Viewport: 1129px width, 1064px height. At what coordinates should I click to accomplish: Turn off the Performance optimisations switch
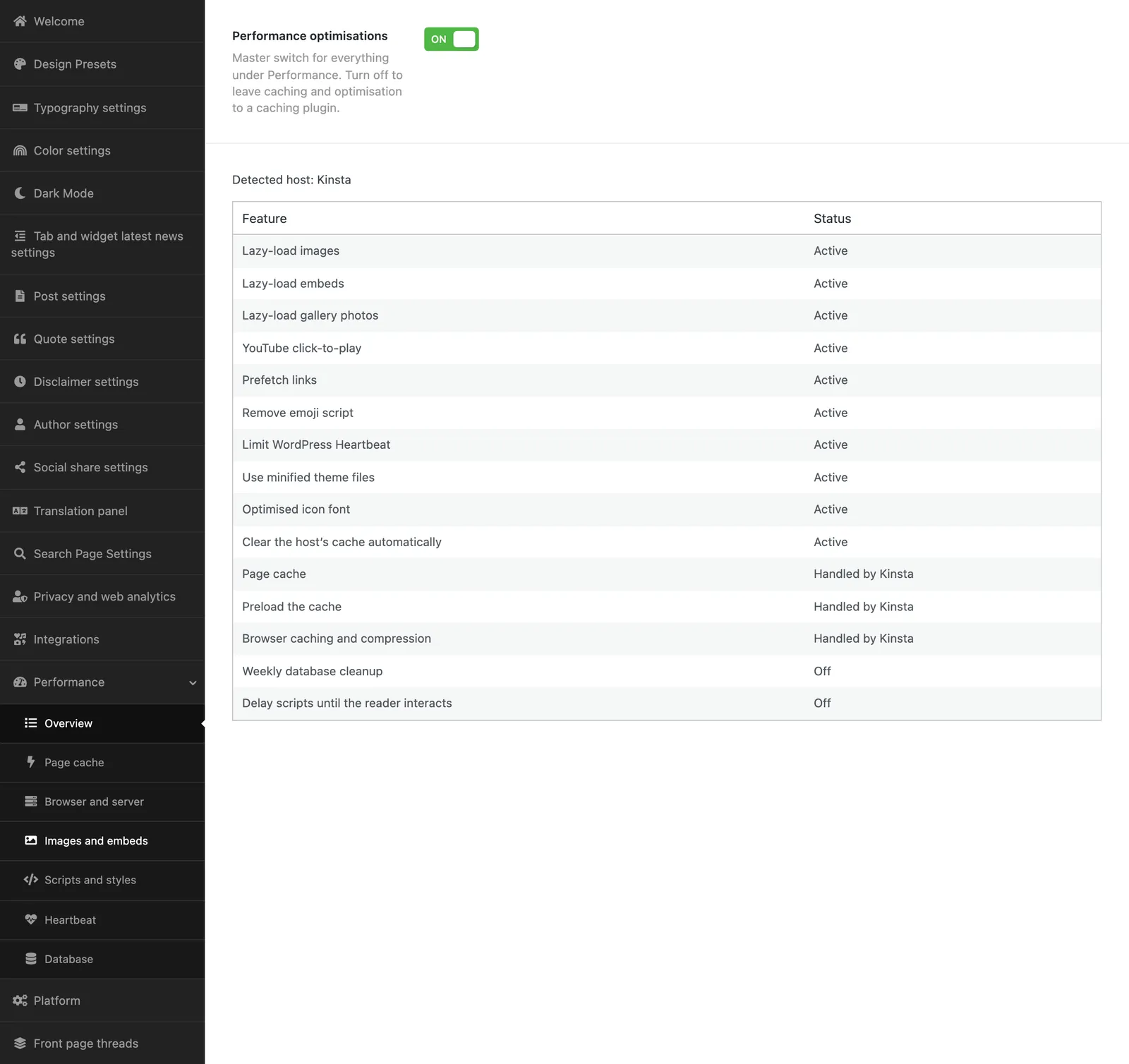[x=452, y=40]
